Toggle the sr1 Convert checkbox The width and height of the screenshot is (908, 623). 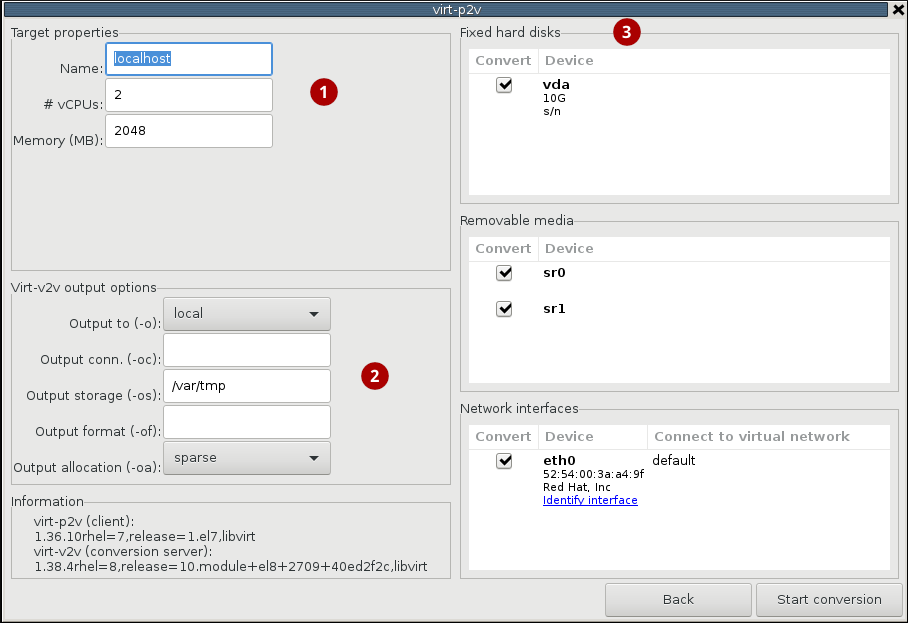(504, 309)
